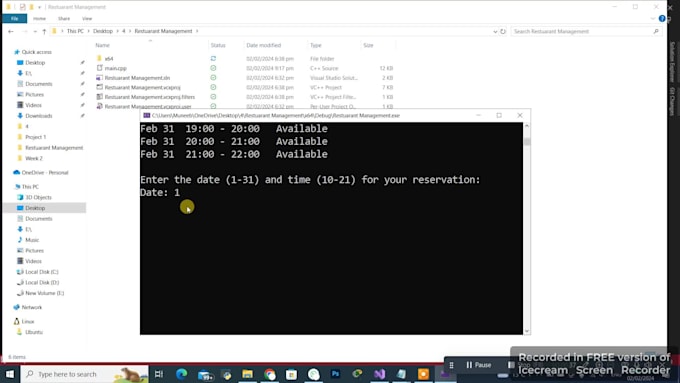The width and height of the screenshot is (680, 383).
Task: Pause the Icecream screen recording
Action: [478, 365]
